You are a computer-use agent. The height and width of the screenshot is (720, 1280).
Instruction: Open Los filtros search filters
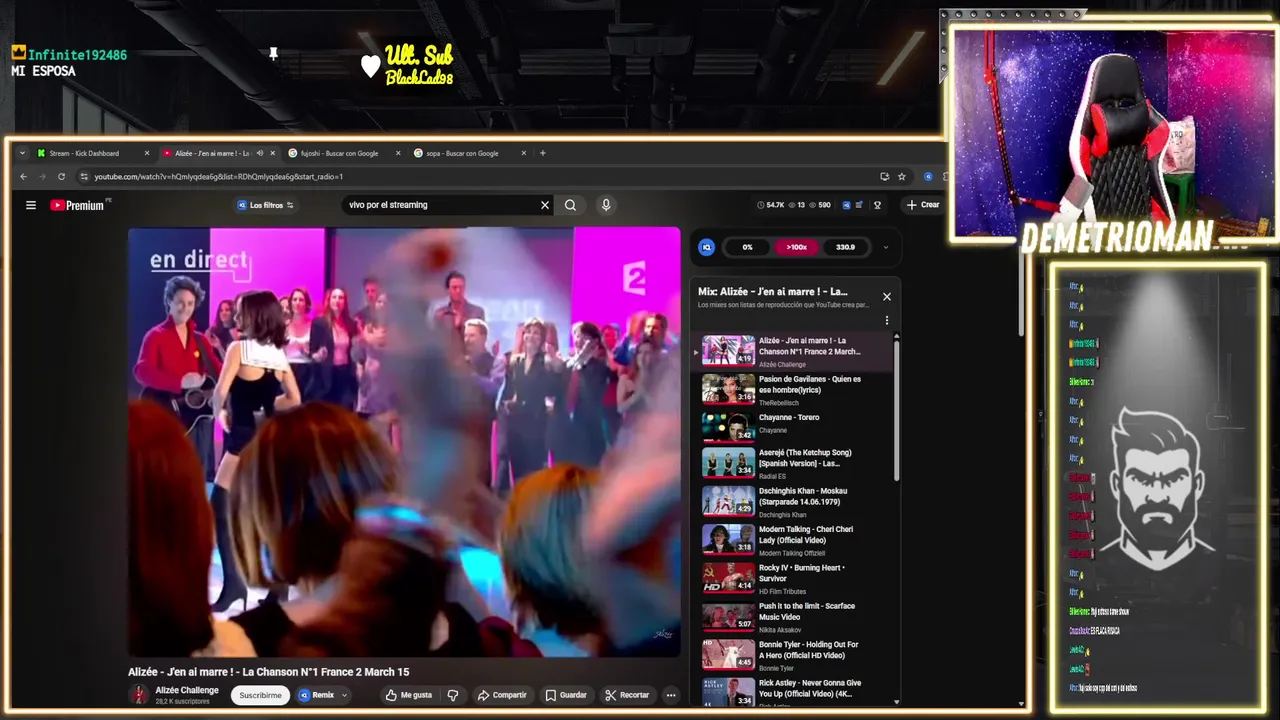pos(265,205)
